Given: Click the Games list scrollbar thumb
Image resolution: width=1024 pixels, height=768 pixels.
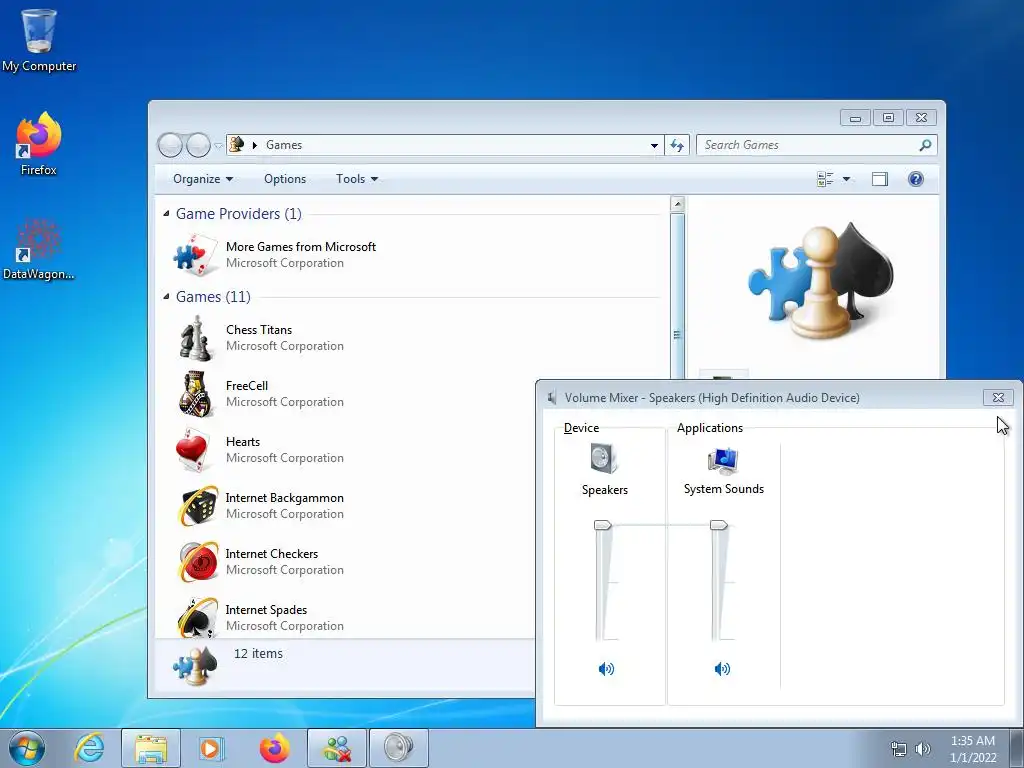Looking at the screenshot, I should point(677,295).
